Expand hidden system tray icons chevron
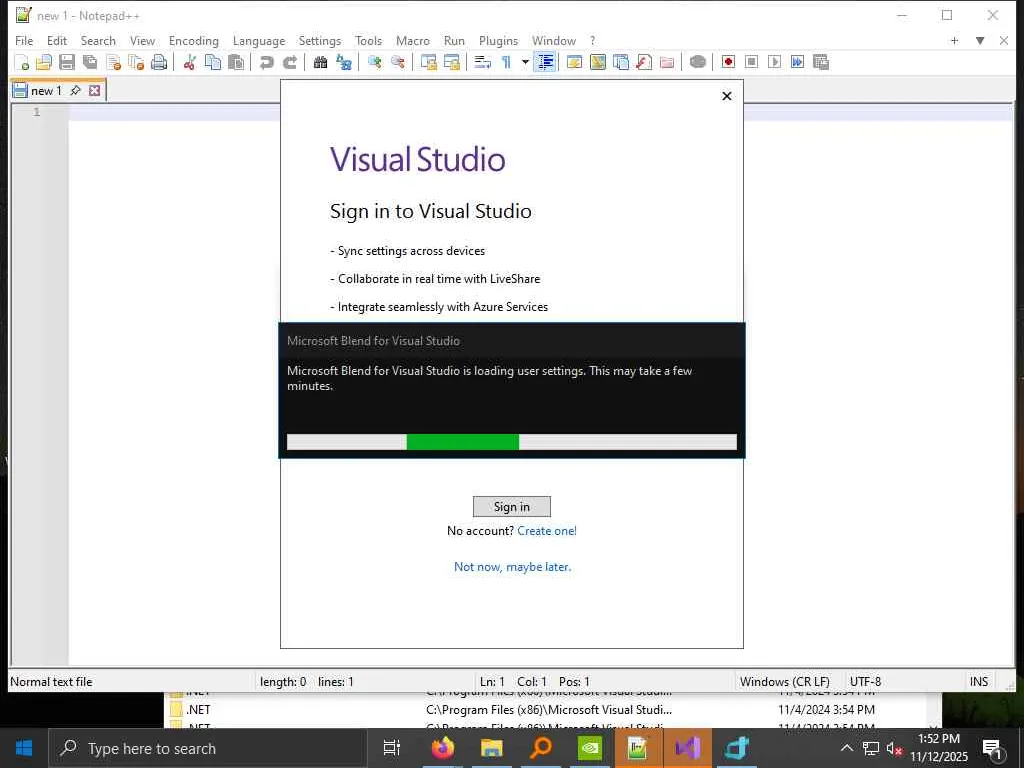Image resolution: width=1024 pixels, height=768 pixels. coord(846,748)
